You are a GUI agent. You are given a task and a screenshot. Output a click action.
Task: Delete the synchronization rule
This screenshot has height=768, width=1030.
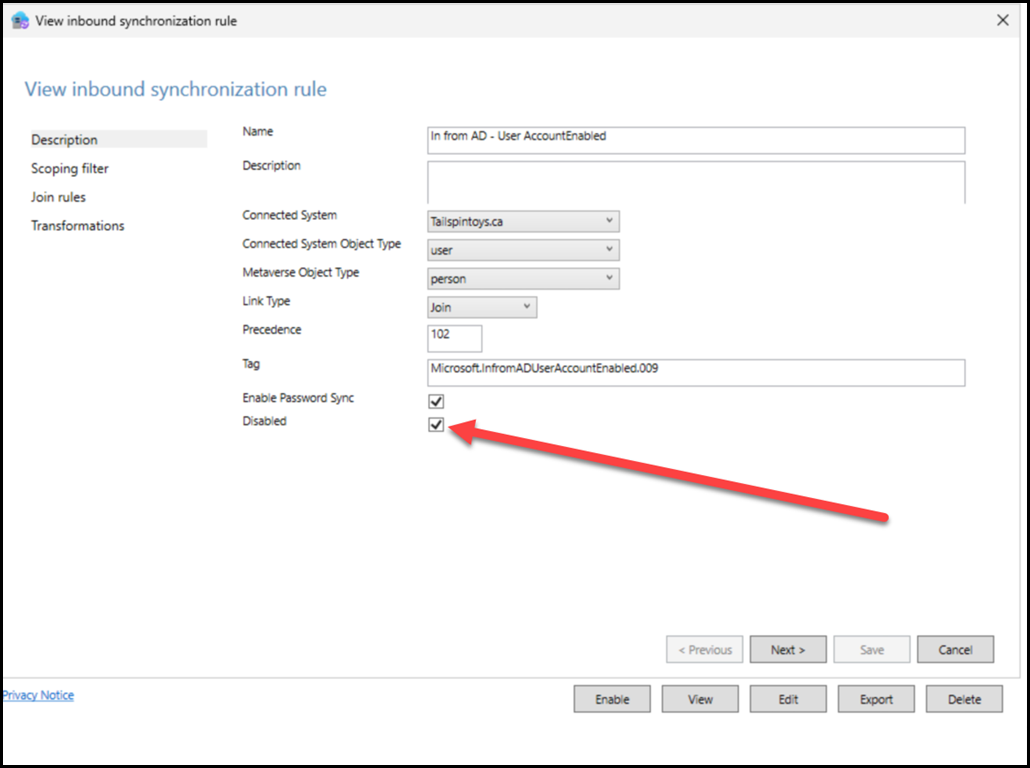(x=964, y=699)
